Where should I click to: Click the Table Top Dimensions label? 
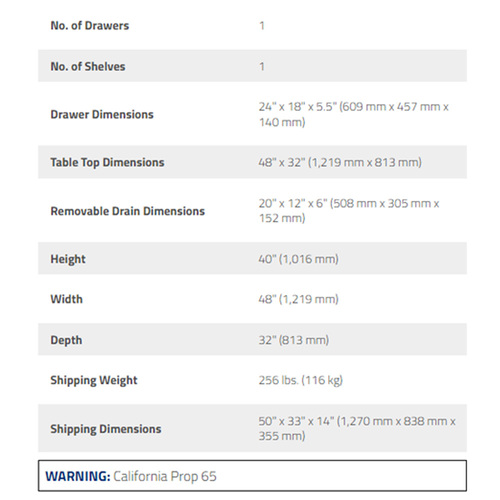(x=107, y=162)
